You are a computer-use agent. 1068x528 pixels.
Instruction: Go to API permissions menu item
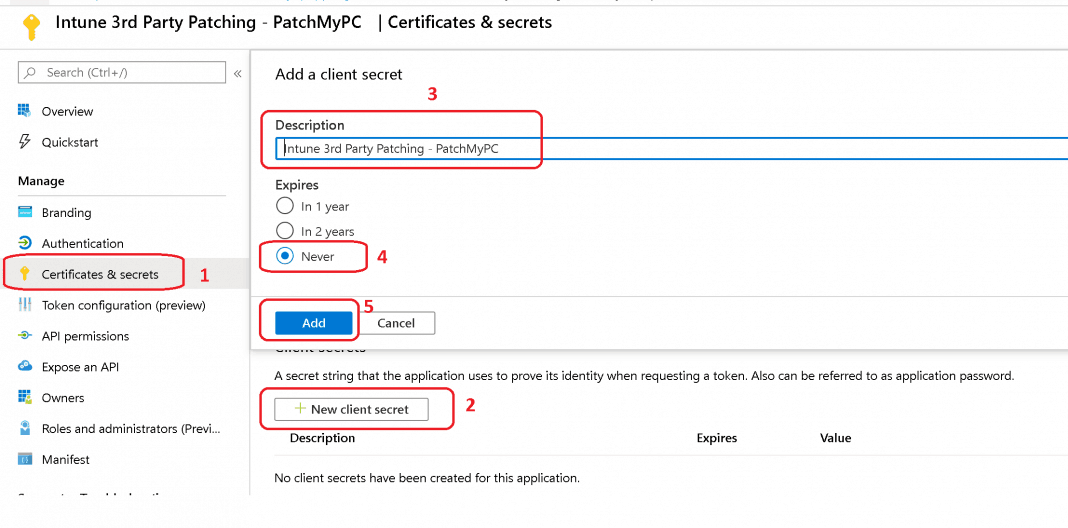click(x=85, y=336)
